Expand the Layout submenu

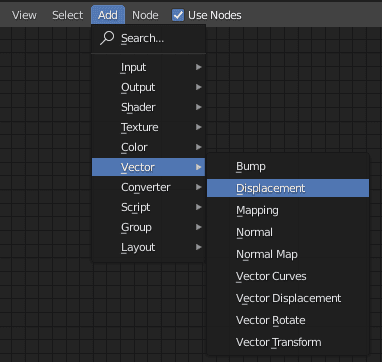click(149, 247)
